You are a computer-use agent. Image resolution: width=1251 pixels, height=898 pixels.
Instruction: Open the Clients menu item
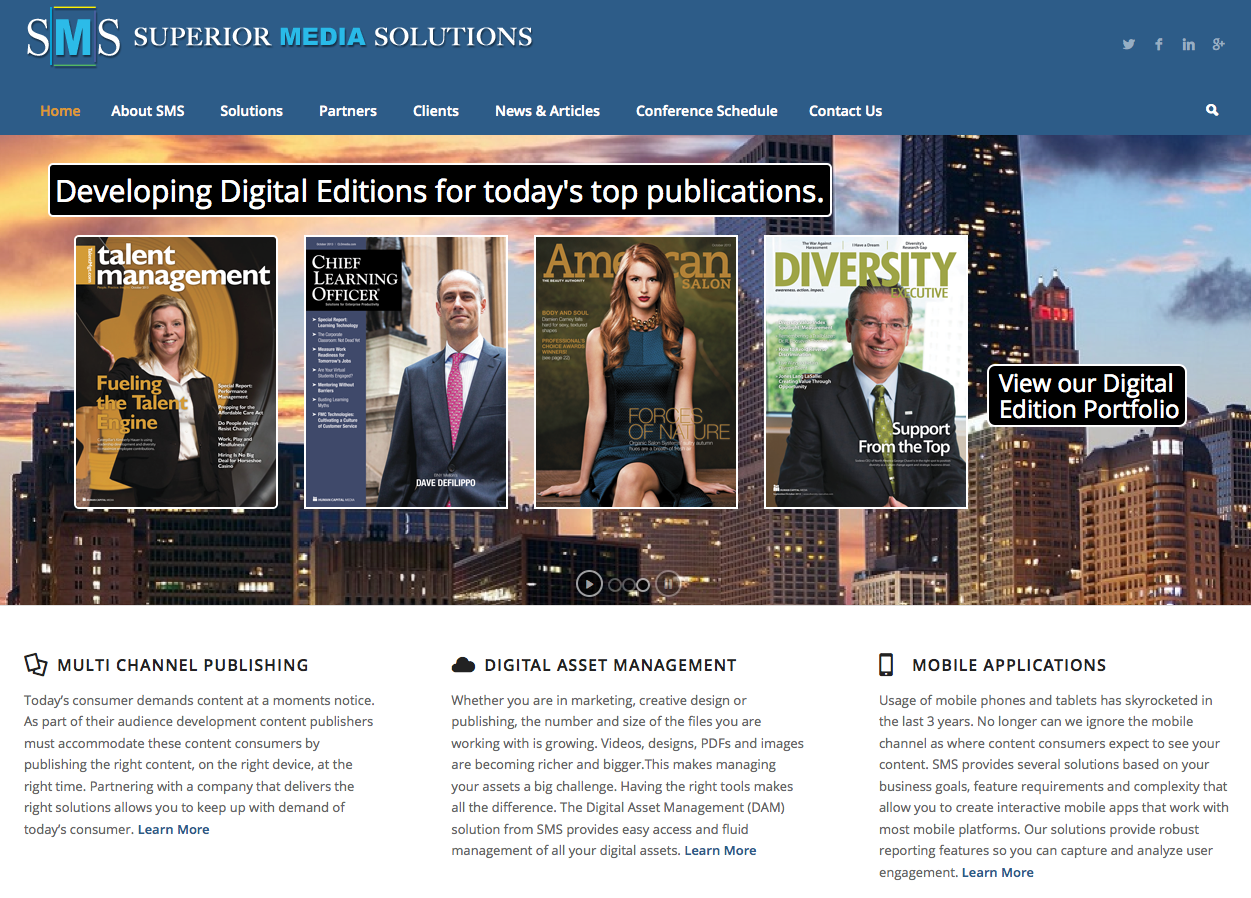coord(436,111)
